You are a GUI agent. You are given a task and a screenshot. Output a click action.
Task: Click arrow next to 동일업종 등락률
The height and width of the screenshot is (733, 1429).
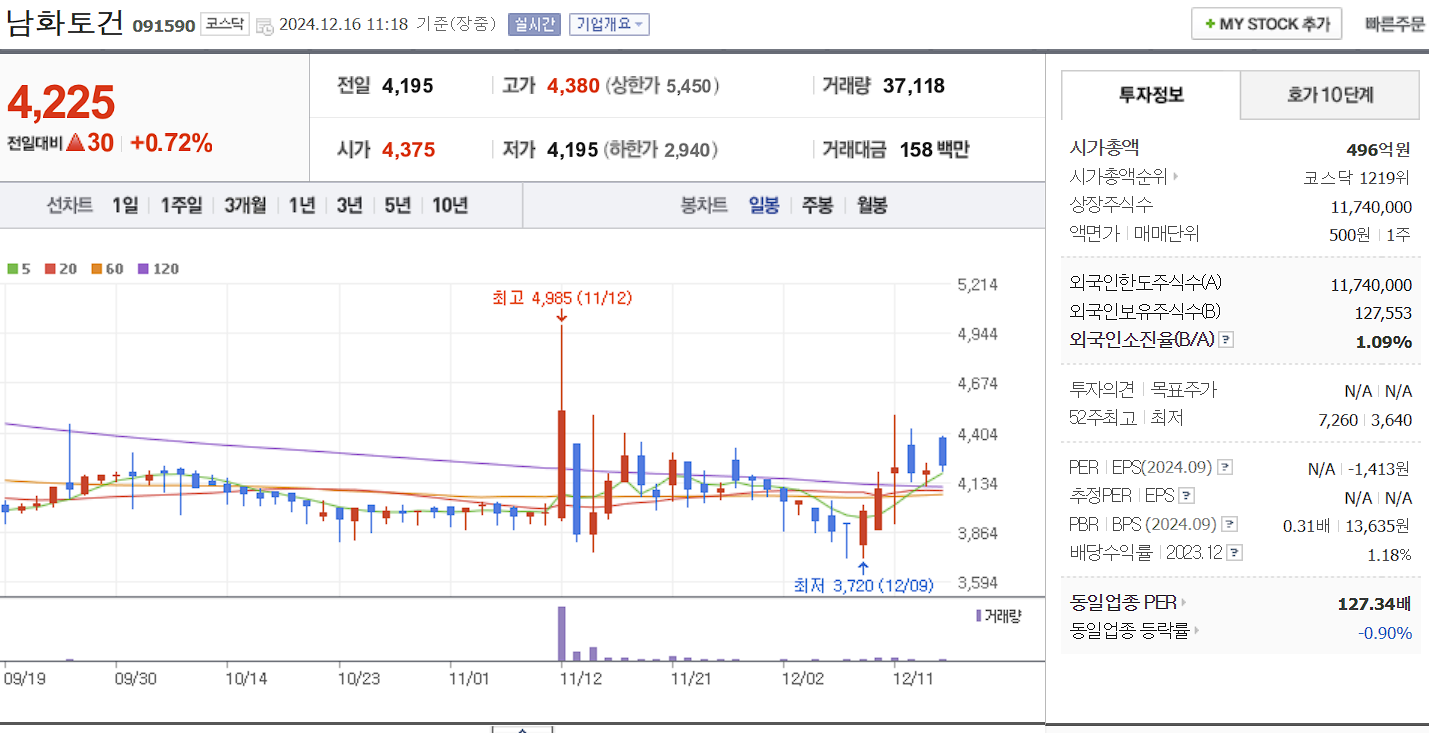(1196, 631)
